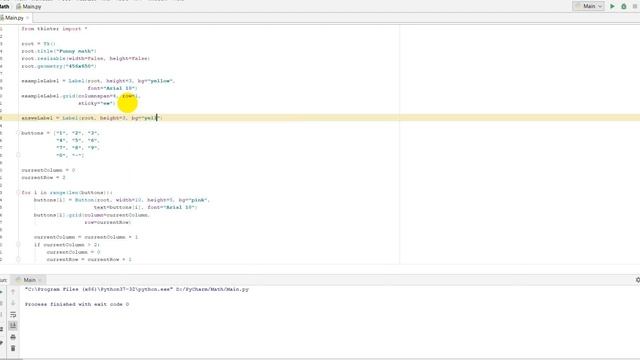The width and height of the screenshot is (640, 360).
Task: Open the Main run configuration dropdown
Action: pos(588,6)
